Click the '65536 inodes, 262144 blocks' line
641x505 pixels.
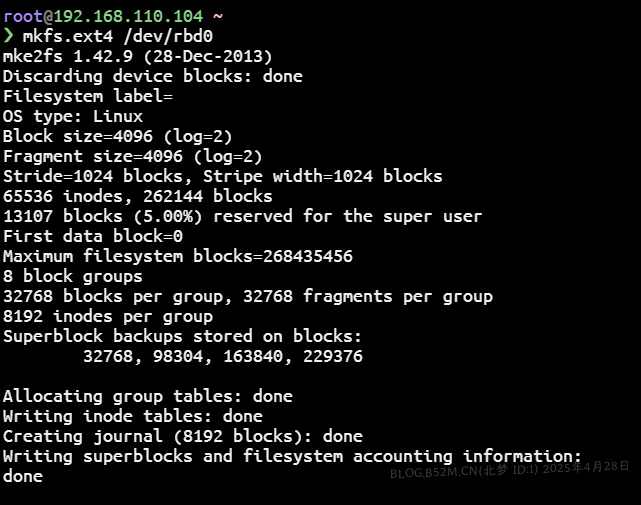pos(137,196)
